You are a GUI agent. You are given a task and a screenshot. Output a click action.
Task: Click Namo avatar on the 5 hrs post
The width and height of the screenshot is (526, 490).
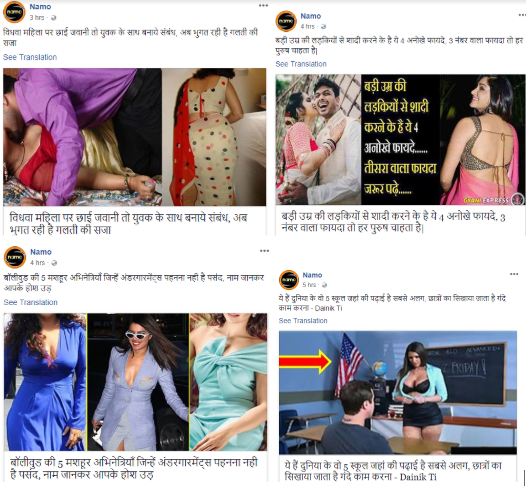[289, 280]
